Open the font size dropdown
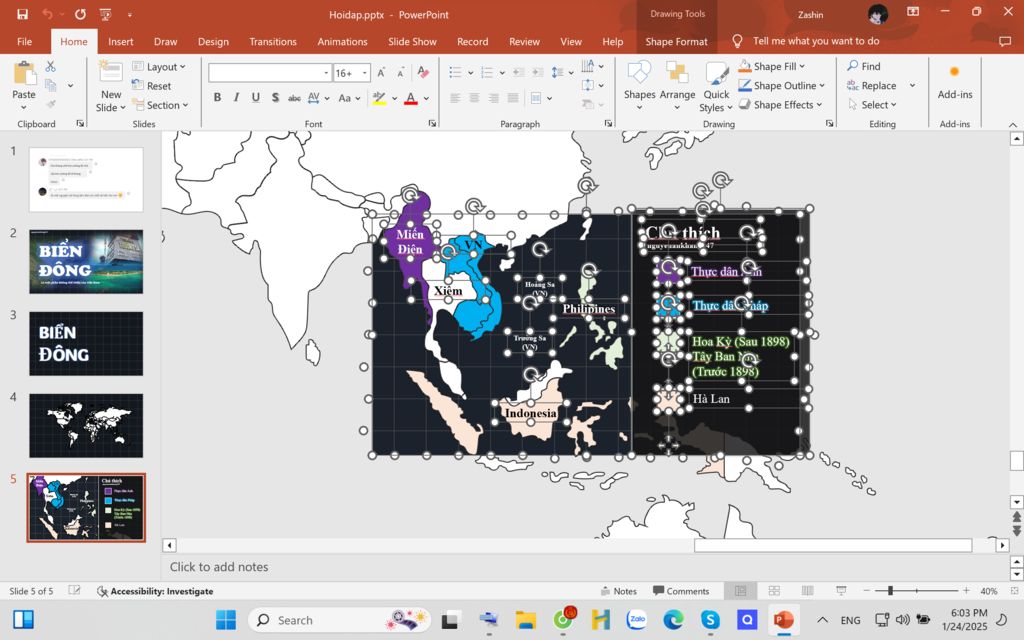Viewport: 1024px width, 640px height. pyautogui.click(x=365, y=73)
